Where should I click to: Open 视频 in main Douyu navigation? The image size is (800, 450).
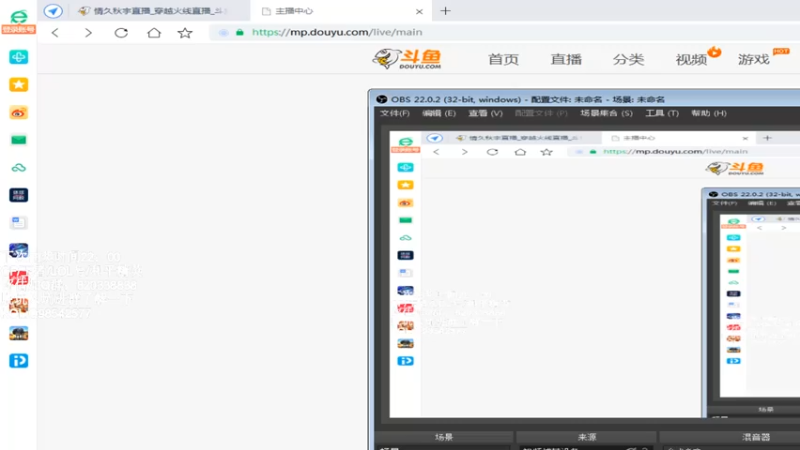691,59
